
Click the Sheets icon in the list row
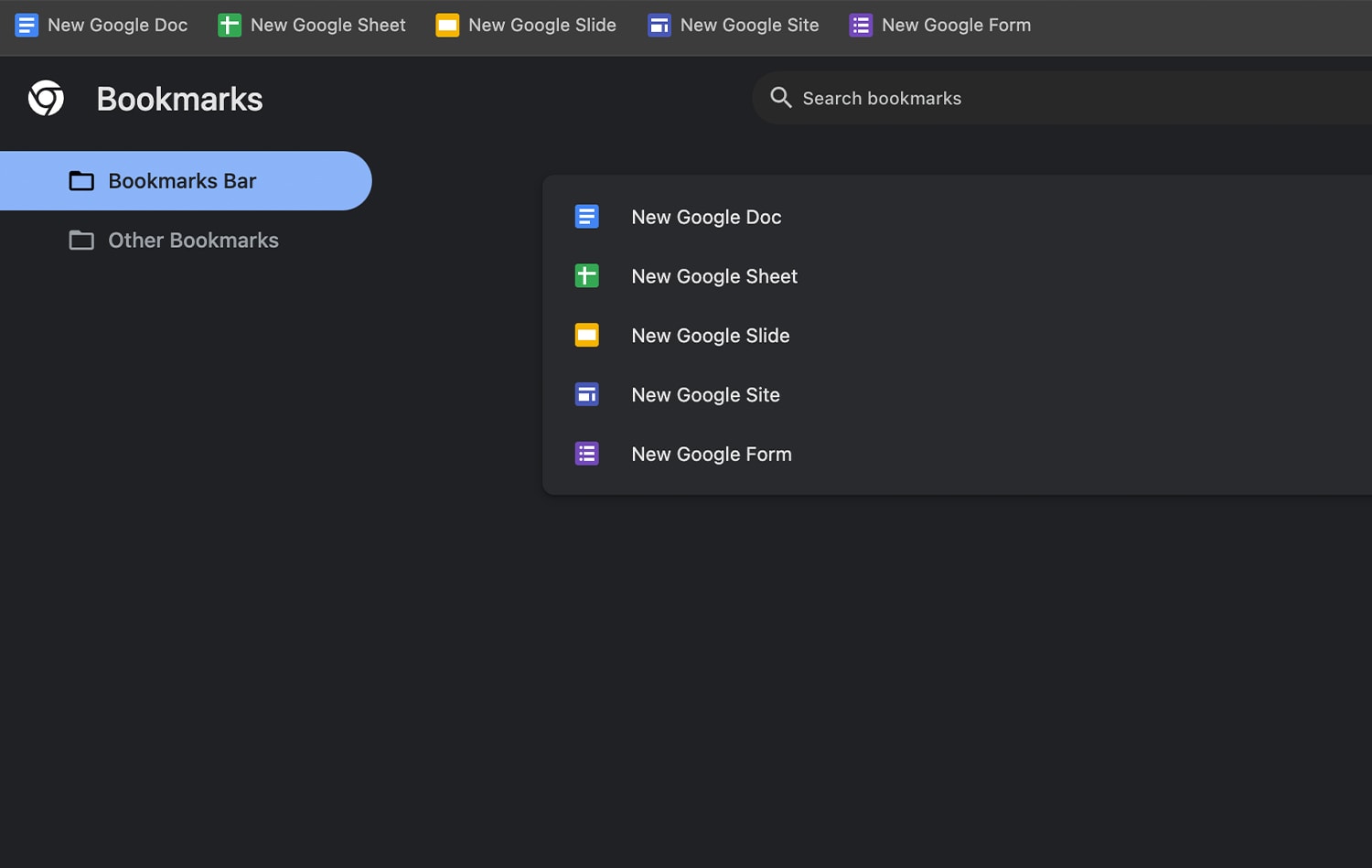[x=587, y=275]
